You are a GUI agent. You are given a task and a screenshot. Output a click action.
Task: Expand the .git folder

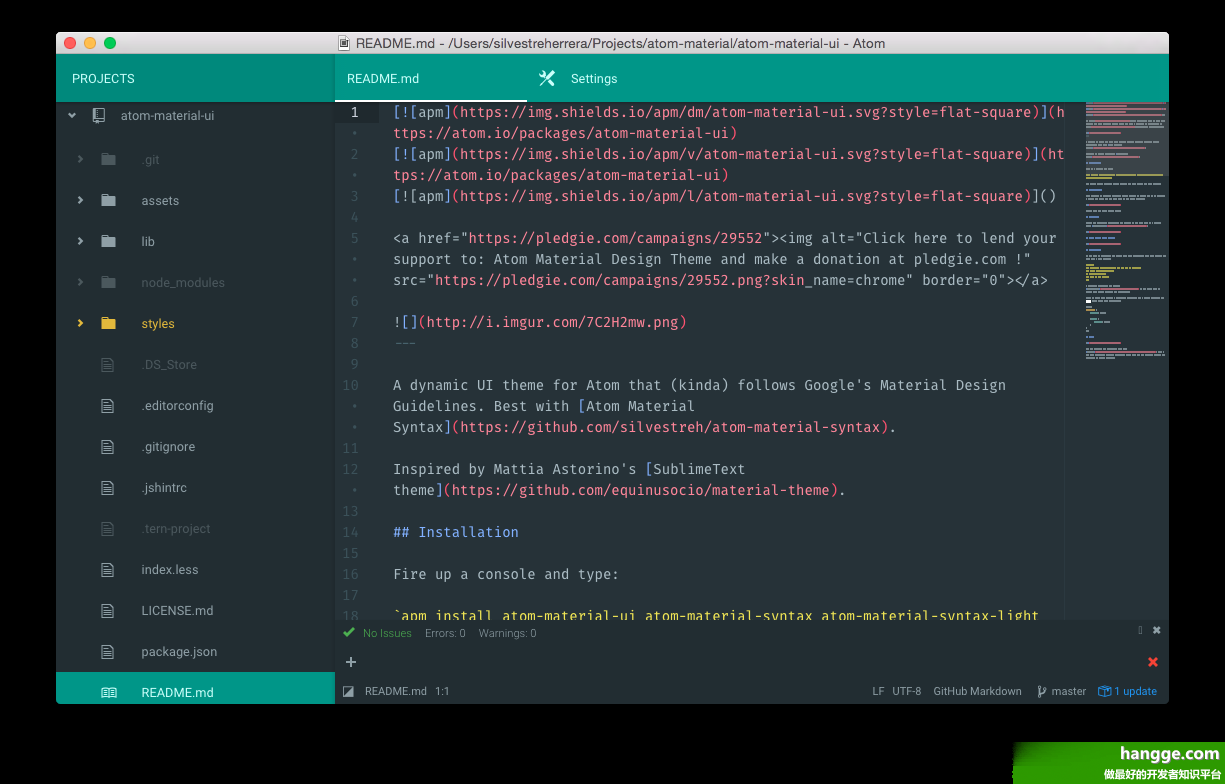(x=80, y=159)
